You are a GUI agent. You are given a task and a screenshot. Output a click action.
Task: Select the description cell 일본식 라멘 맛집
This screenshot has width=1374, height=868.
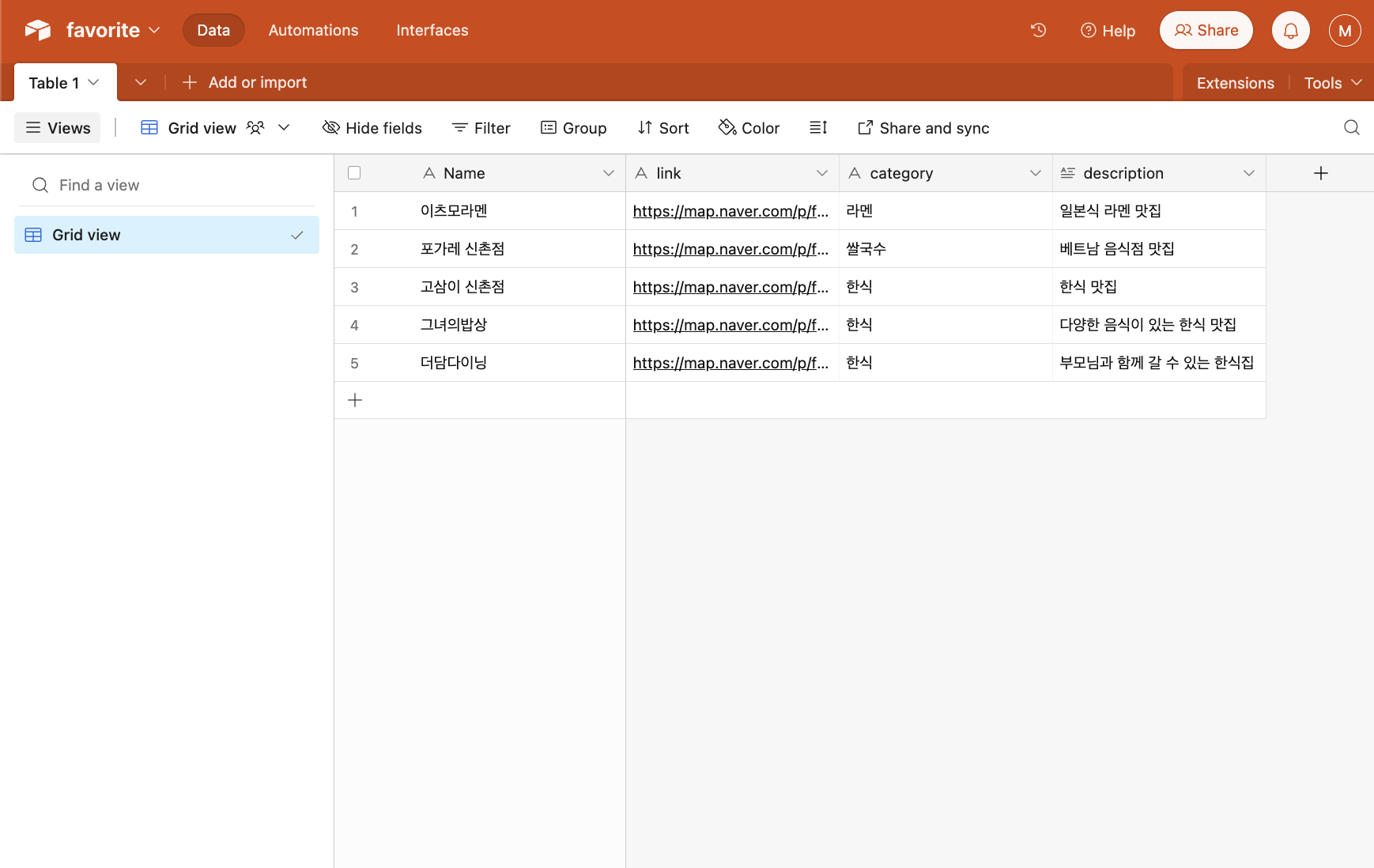[1159, 211]
